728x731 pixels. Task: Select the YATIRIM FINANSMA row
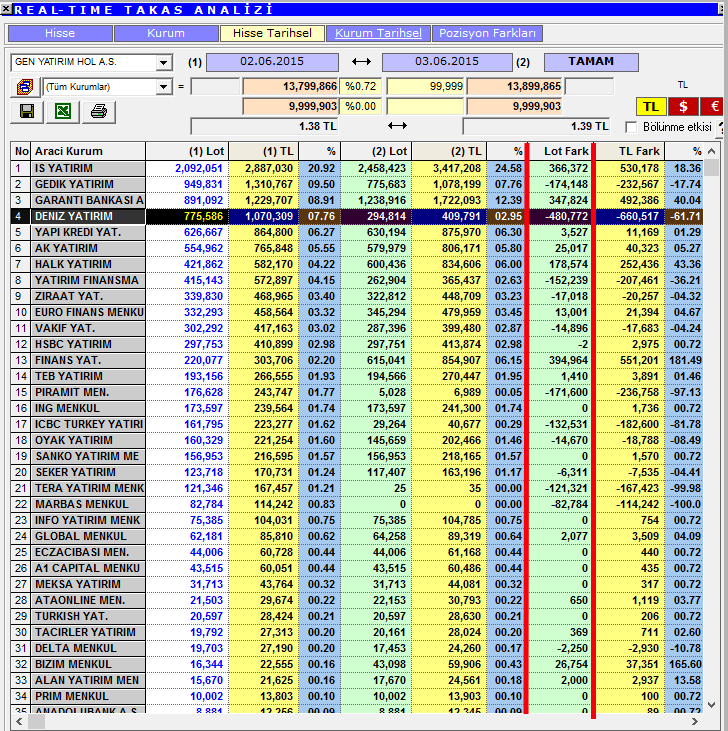coord(357,280)
